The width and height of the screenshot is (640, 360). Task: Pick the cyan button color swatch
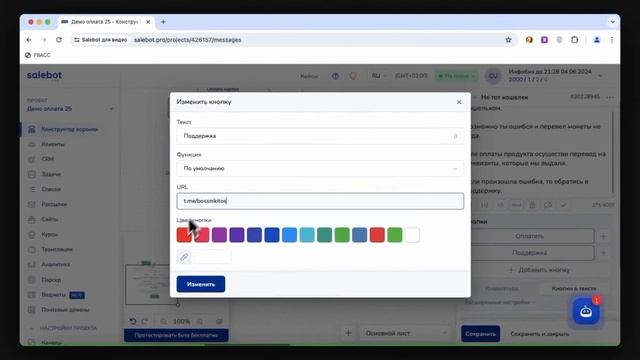(x=307, y=235)
